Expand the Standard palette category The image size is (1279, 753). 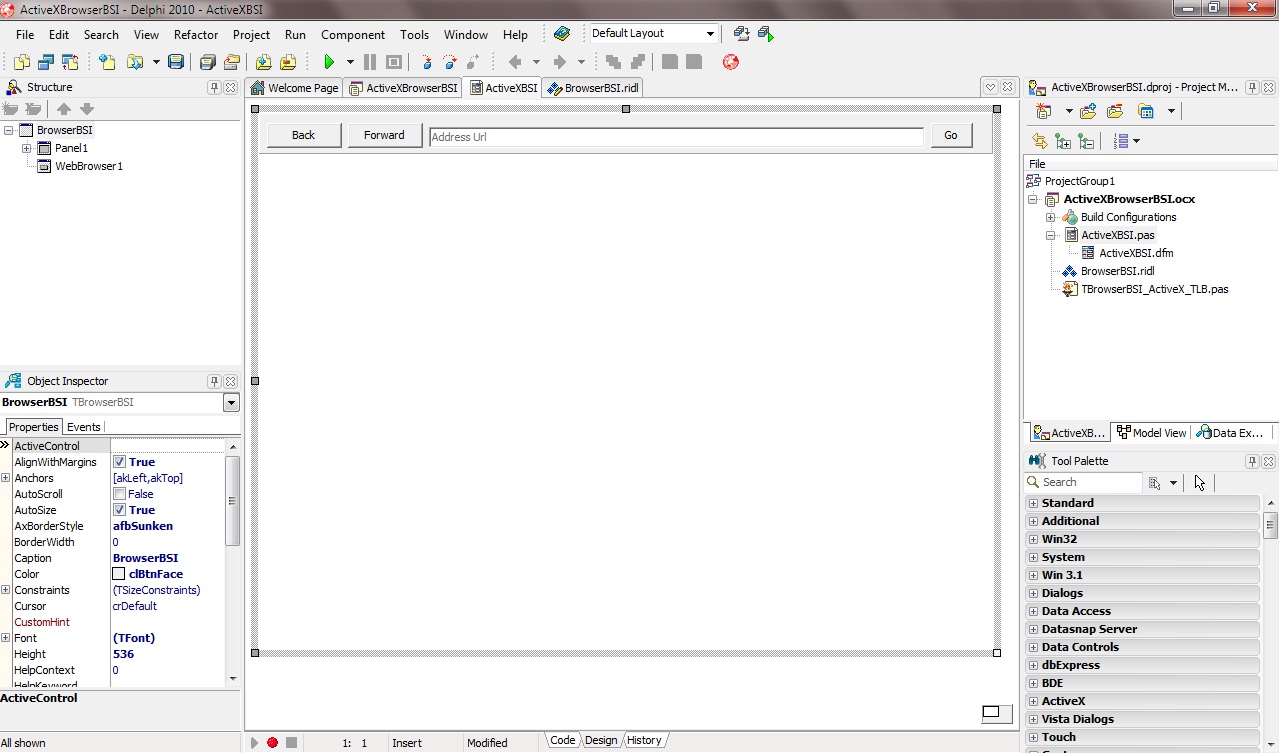tap(1033, 503)
